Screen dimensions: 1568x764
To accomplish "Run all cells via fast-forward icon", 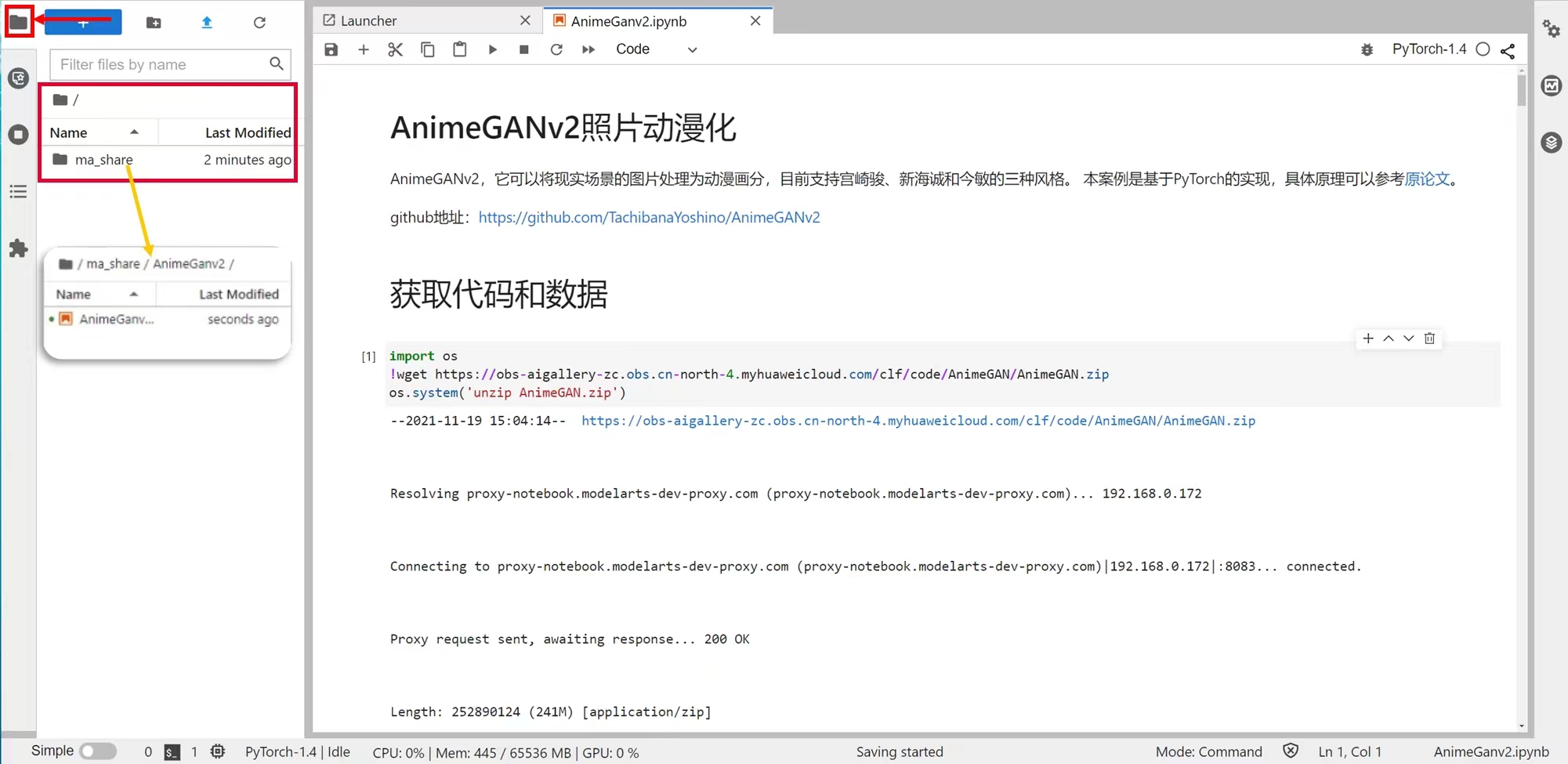I will (x=588, y=49).
